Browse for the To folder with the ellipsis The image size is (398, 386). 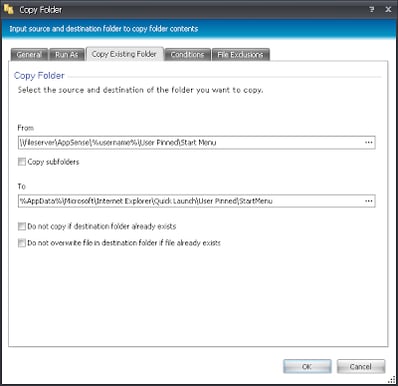click(x=368, y=201)
